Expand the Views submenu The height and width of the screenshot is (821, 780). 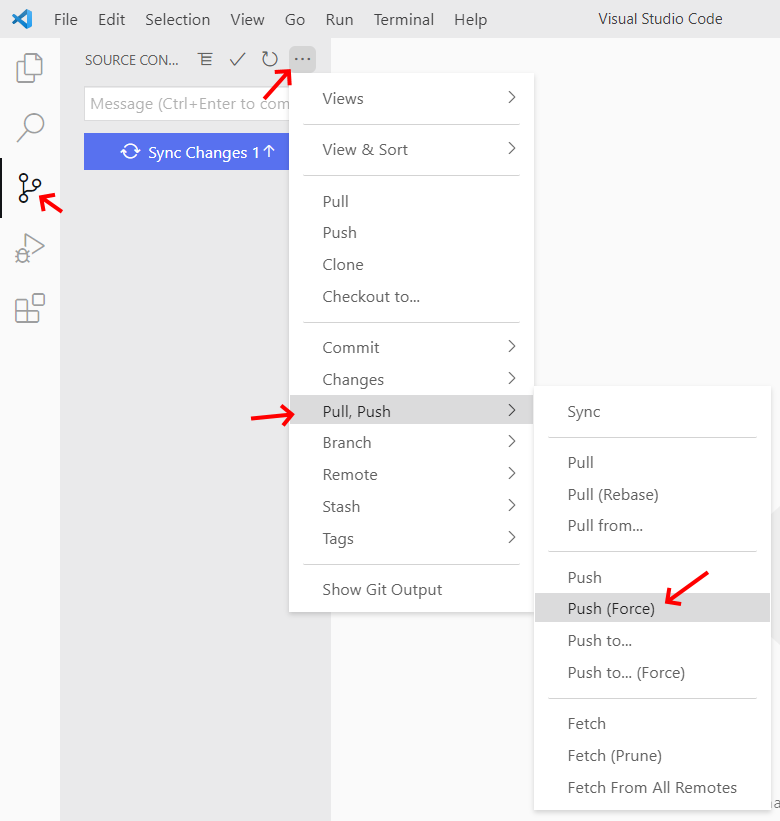[x=411, y=98]
